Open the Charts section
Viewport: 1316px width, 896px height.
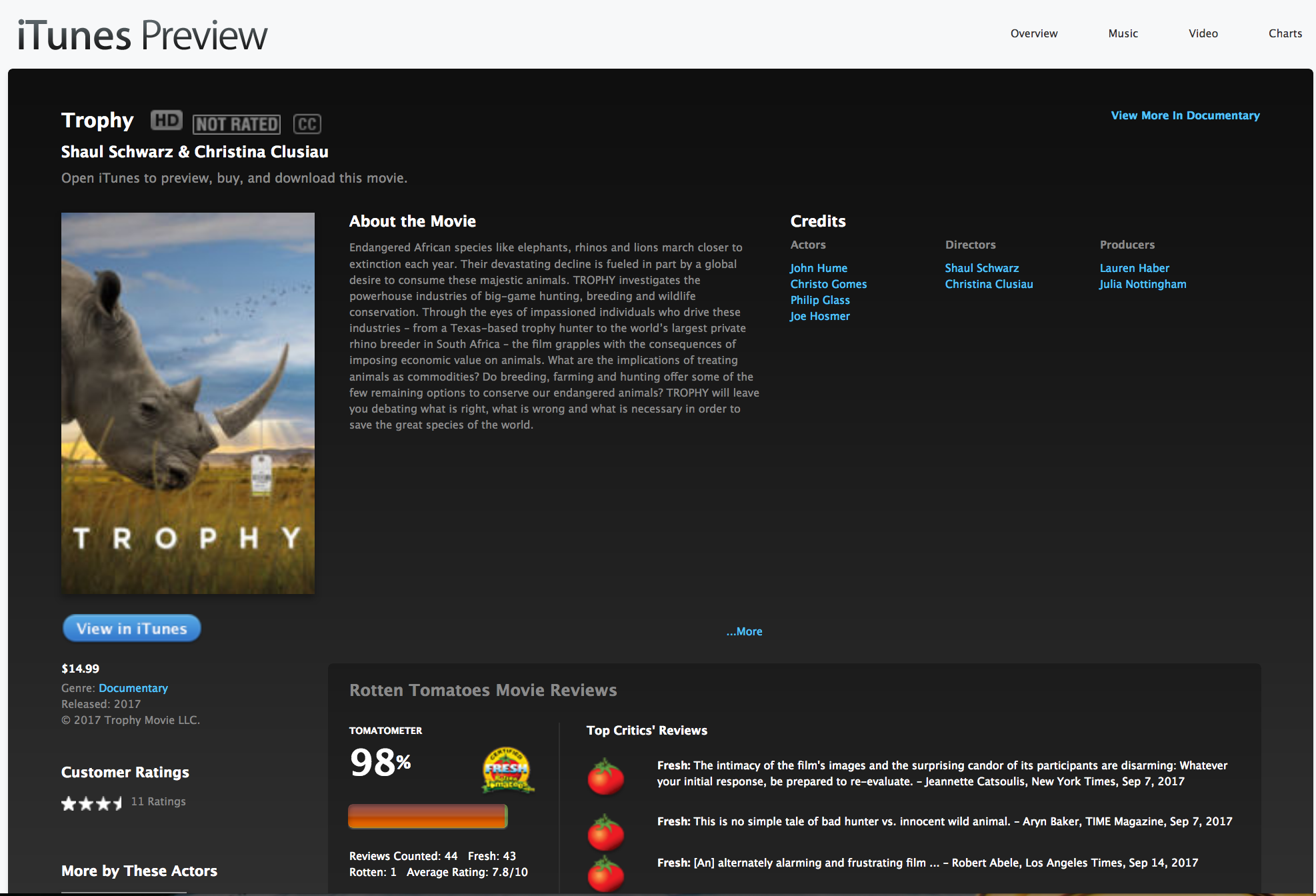click(1285, 33)
